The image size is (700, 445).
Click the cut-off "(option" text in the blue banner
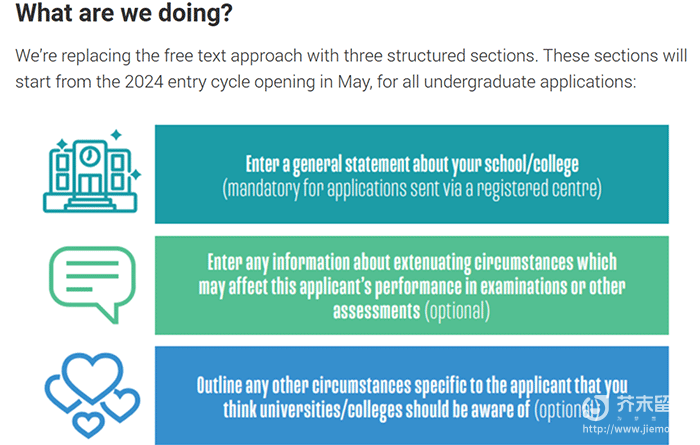click(560, 410)
